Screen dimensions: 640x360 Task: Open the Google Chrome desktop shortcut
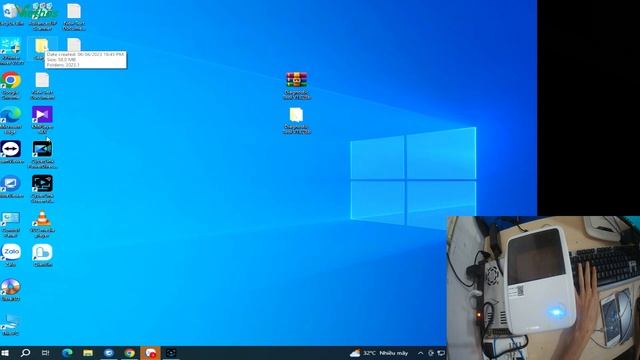coord(11,86)
